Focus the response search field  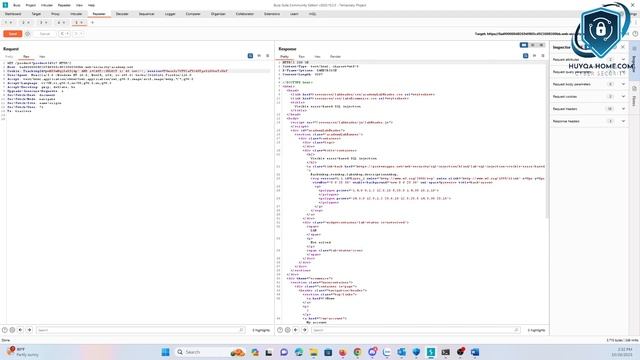(x=416, y=330)
